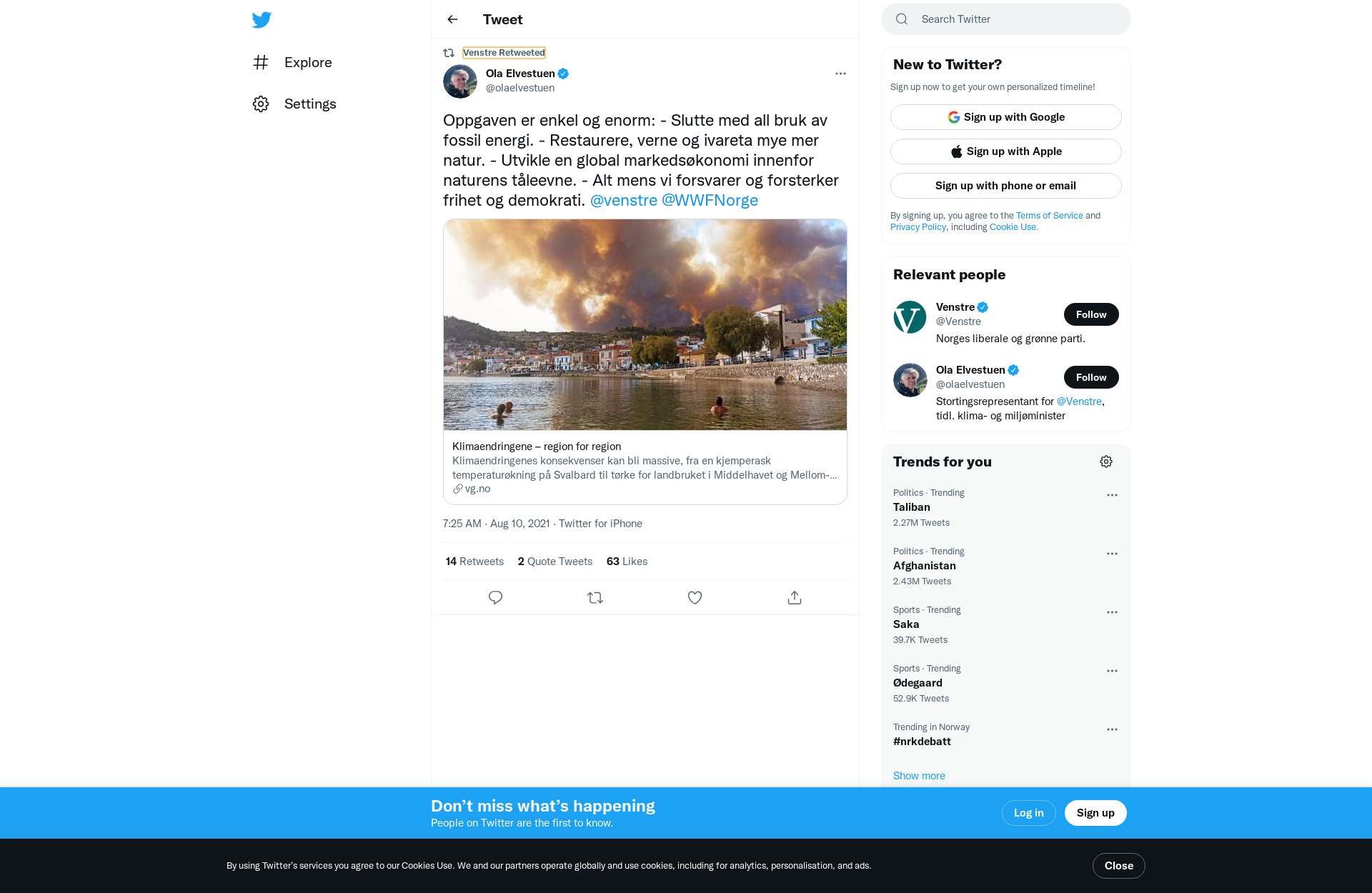
Task: Click the verified badge beside Ola Elvestuen in Relevant people
Action: click(1013, 370)
